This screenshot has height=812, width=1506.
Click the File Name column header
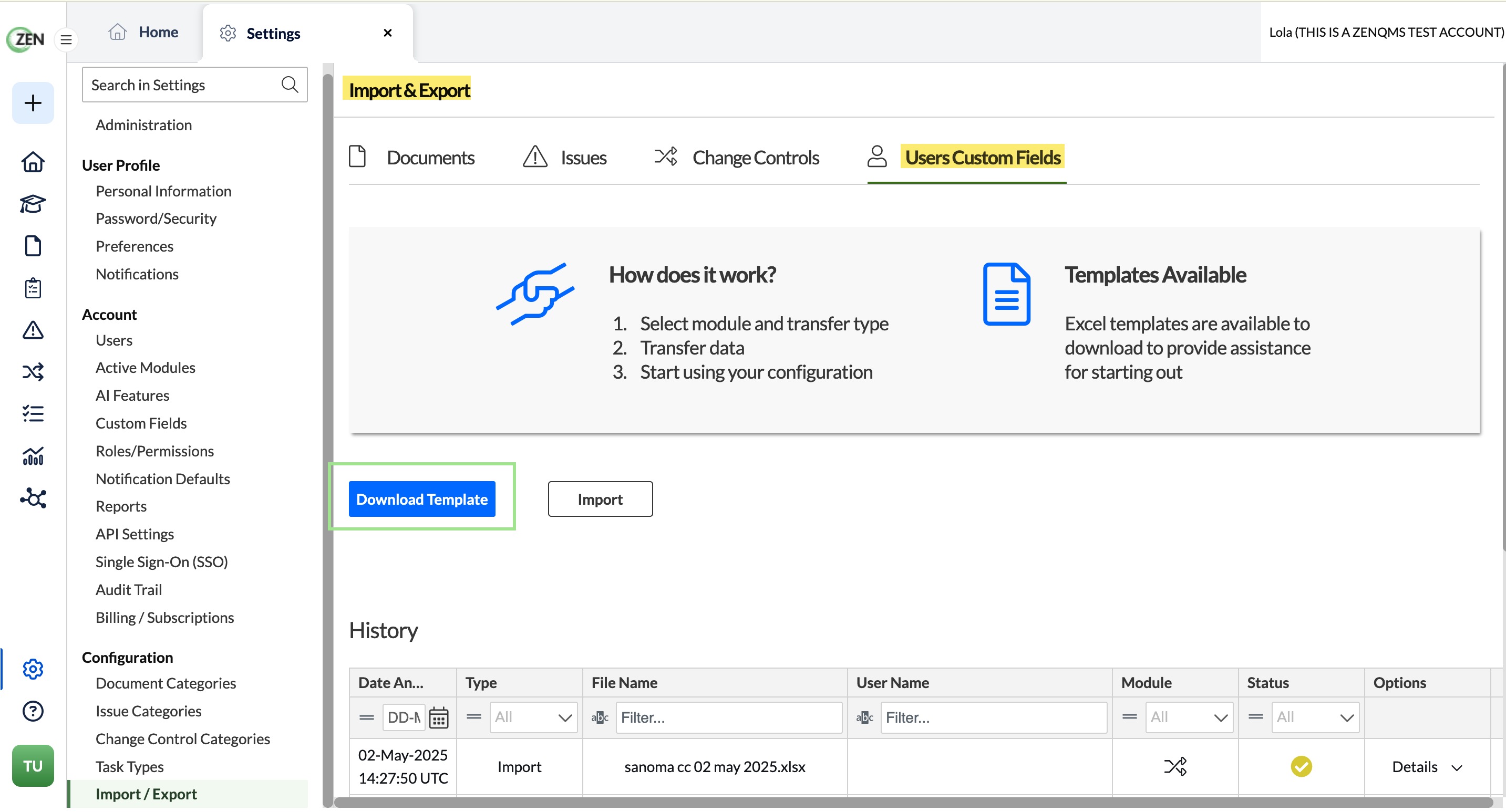pos(715,682)
